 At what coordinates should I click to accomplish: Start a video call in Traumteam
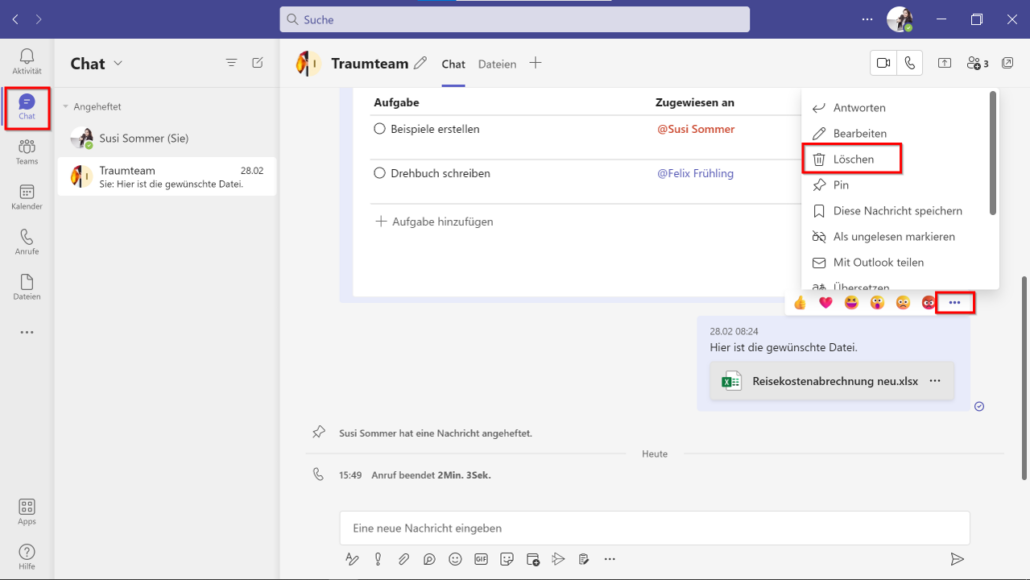pos(882,63)
